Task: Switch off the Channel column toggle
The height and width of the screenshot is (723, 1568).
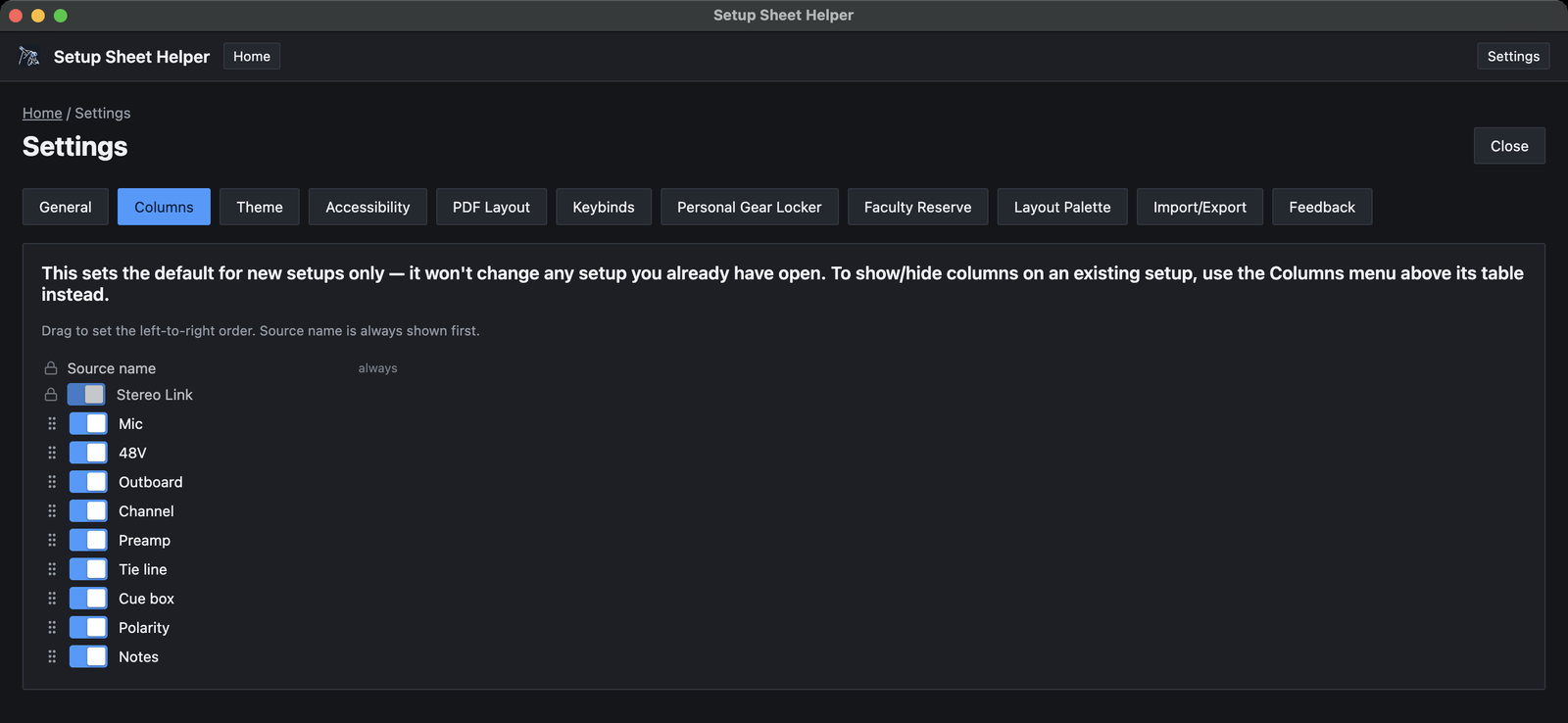Action: [x=88, y=510]
